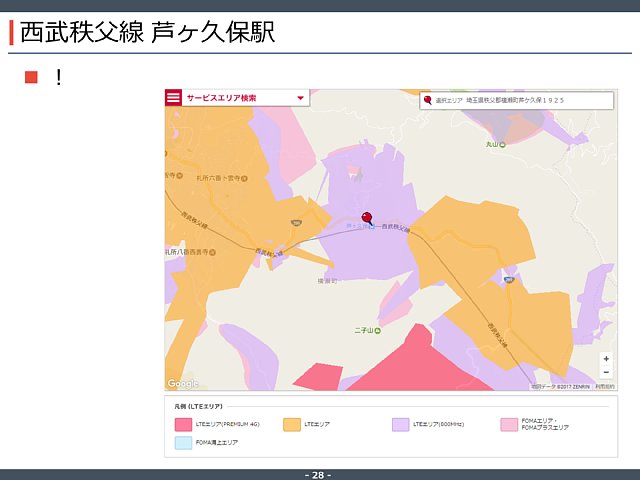Click the red pin icon in the search box
Screen dimensions: 640x480
tap(427, 100)
